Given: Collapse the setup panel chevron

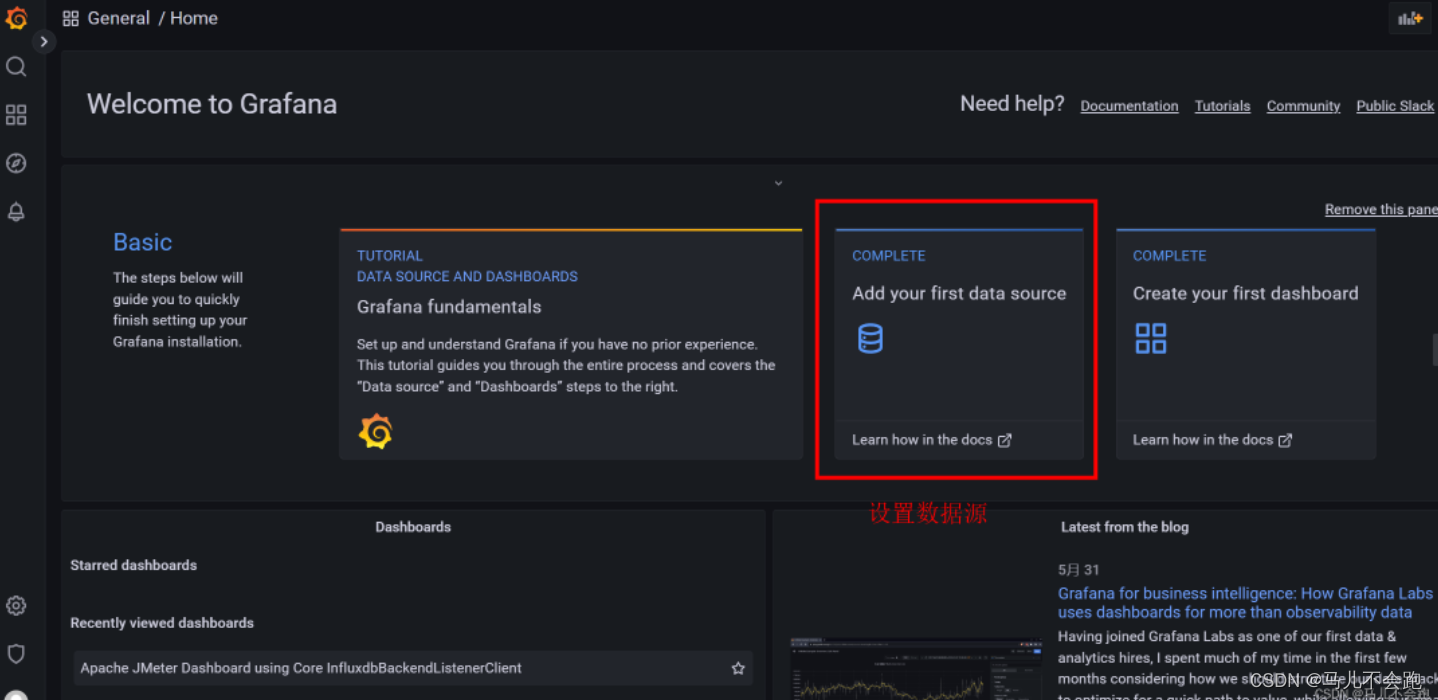Looking at the screenshot, I should click(x=778, y=183).
